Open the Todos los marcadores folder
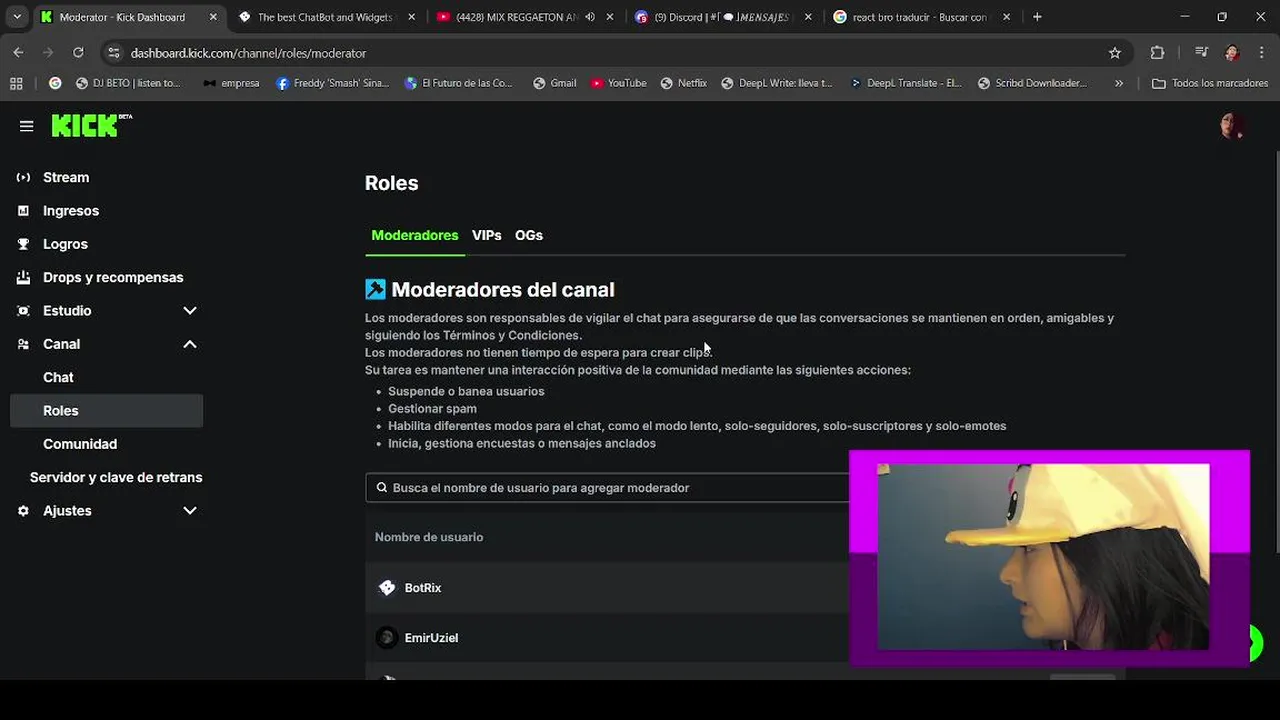Screen dimensions: 1280x720 pos(1208,83)
